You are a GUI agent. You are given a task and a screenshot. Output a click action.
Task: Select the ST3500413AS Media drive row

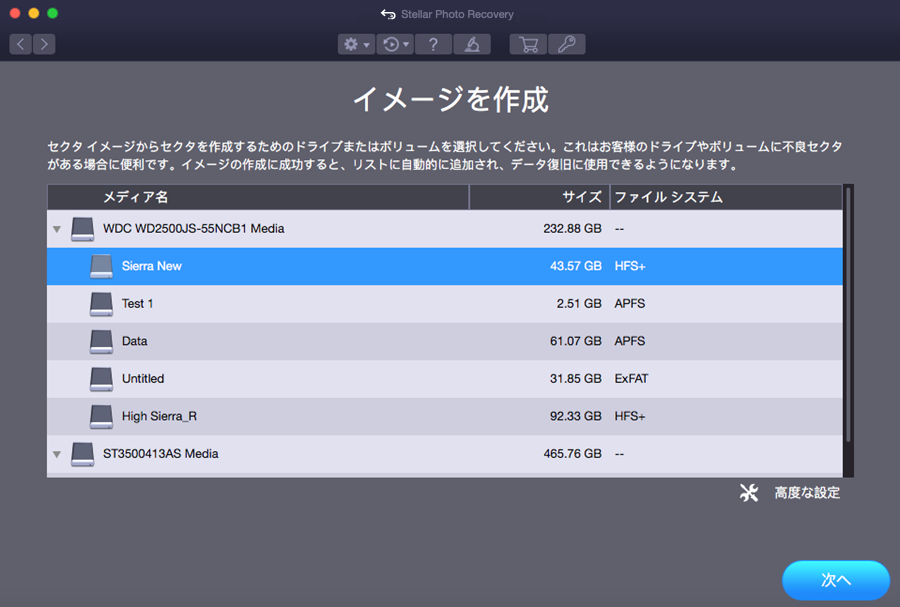(445, 454)
